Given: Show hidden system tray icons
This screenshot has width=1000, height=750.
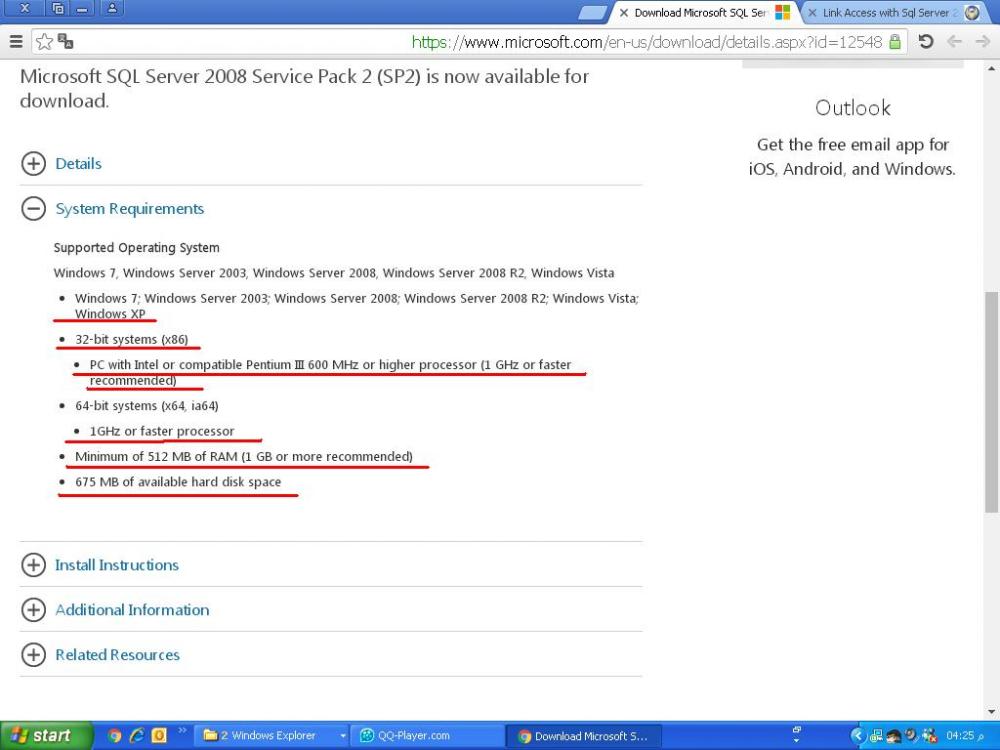Looking at the screenshot, I should coord(857,736).
